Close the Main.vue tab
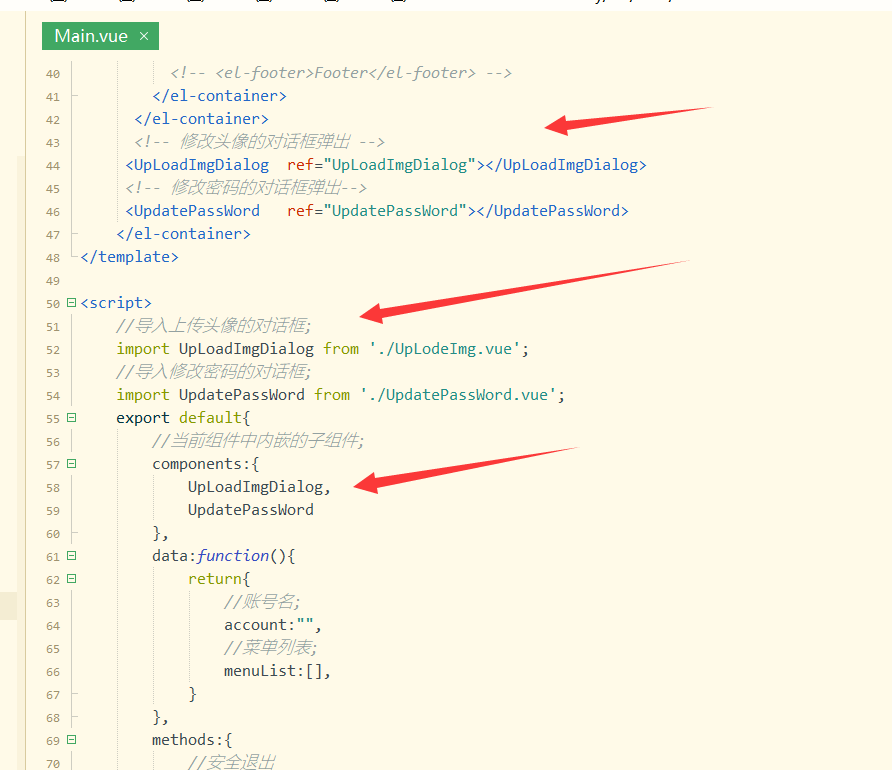Screen dimensions: 892x770 coord(144,36)
